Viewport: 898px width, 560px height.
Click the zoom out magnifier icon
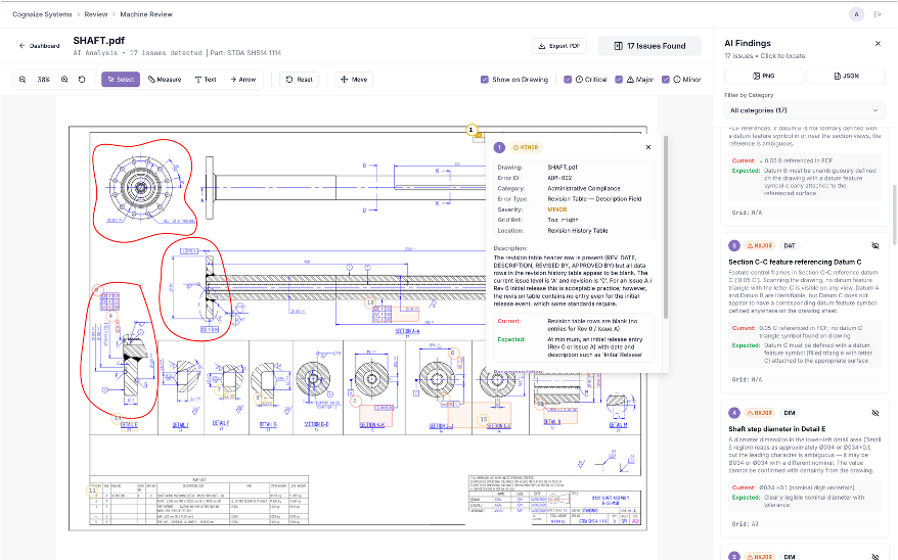click(x=23, y=79)
